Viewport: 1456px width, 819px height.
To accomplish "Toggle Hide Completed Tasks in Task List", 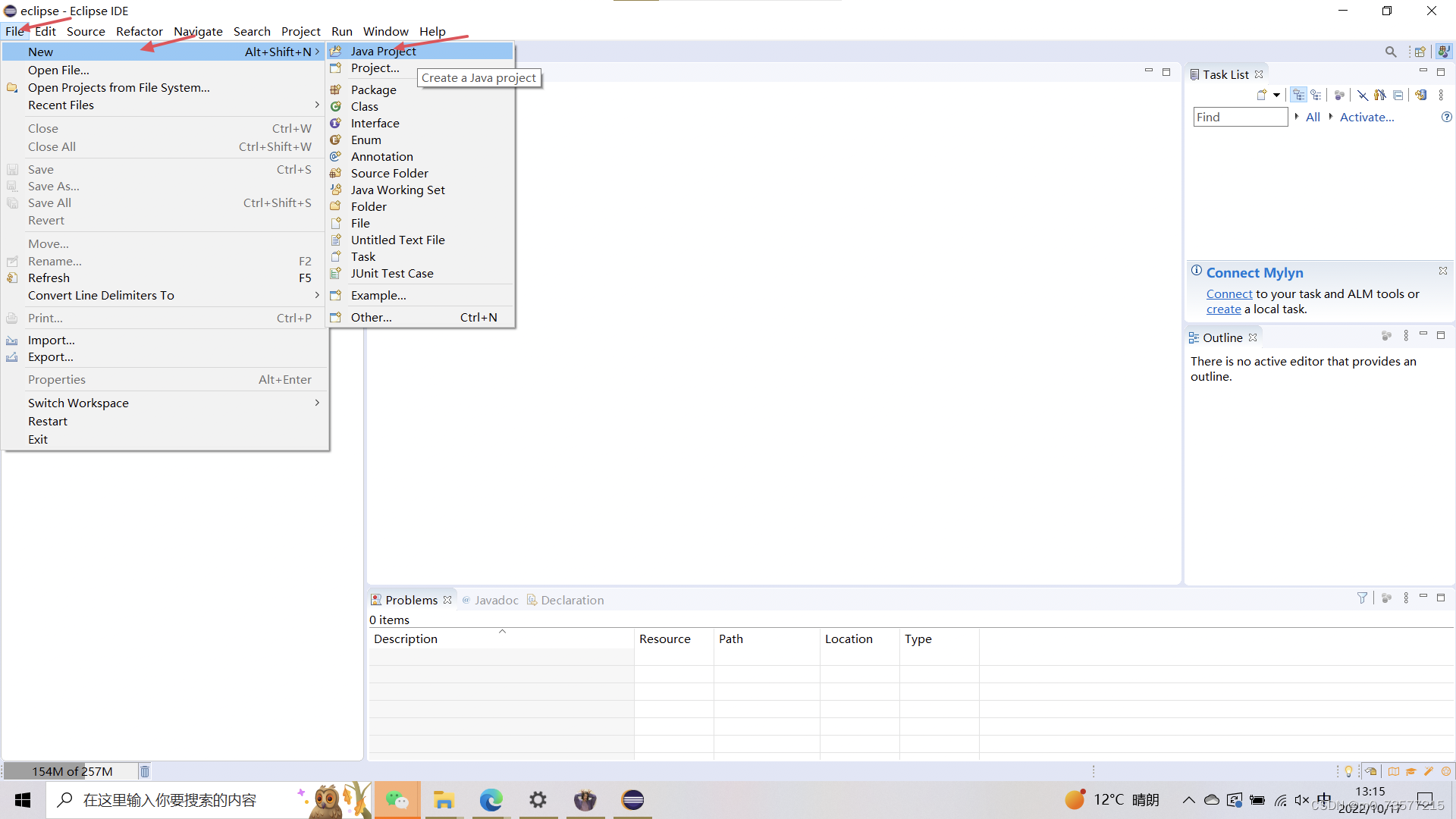I will tap(1363, 96).
